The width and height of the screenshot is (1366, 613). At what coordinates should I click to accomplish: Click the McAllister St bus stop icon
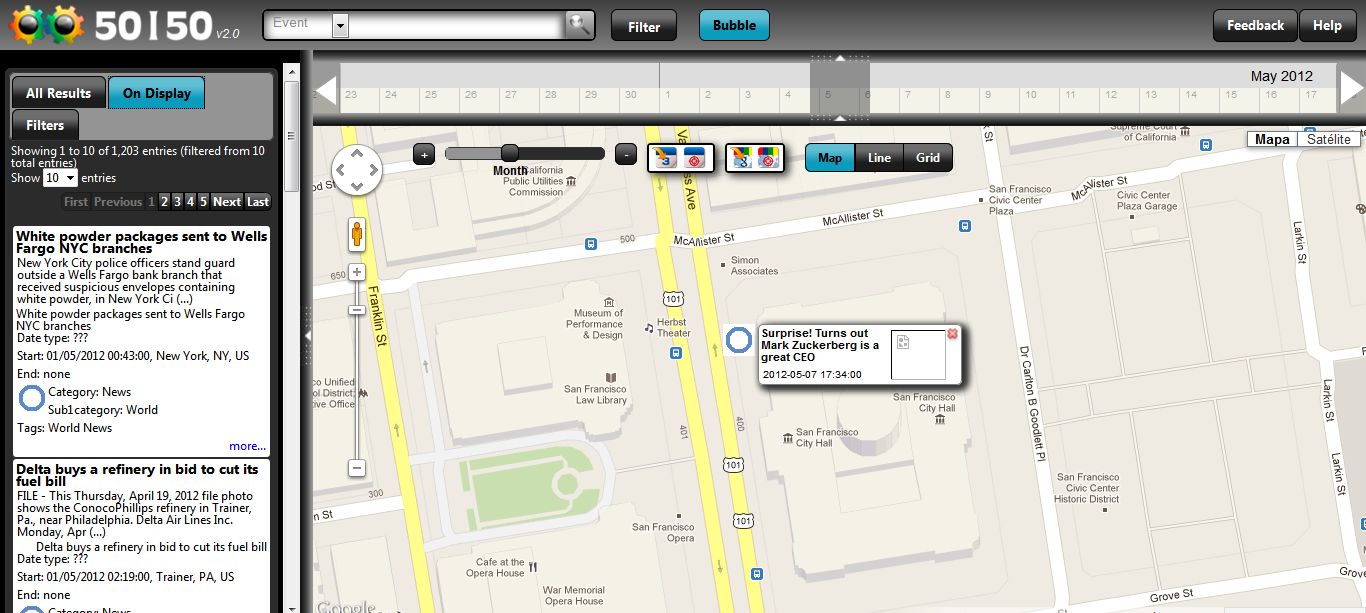point(591,243)
